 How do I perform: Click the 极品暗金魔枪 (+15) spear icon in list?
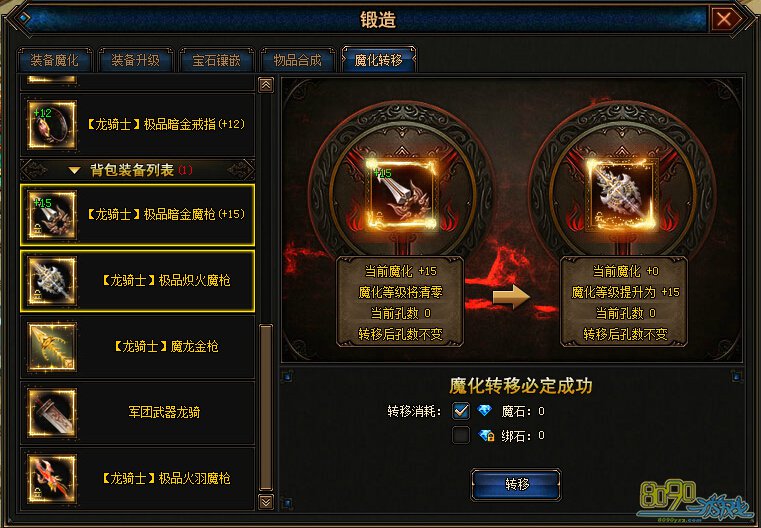tap(52, 214)
